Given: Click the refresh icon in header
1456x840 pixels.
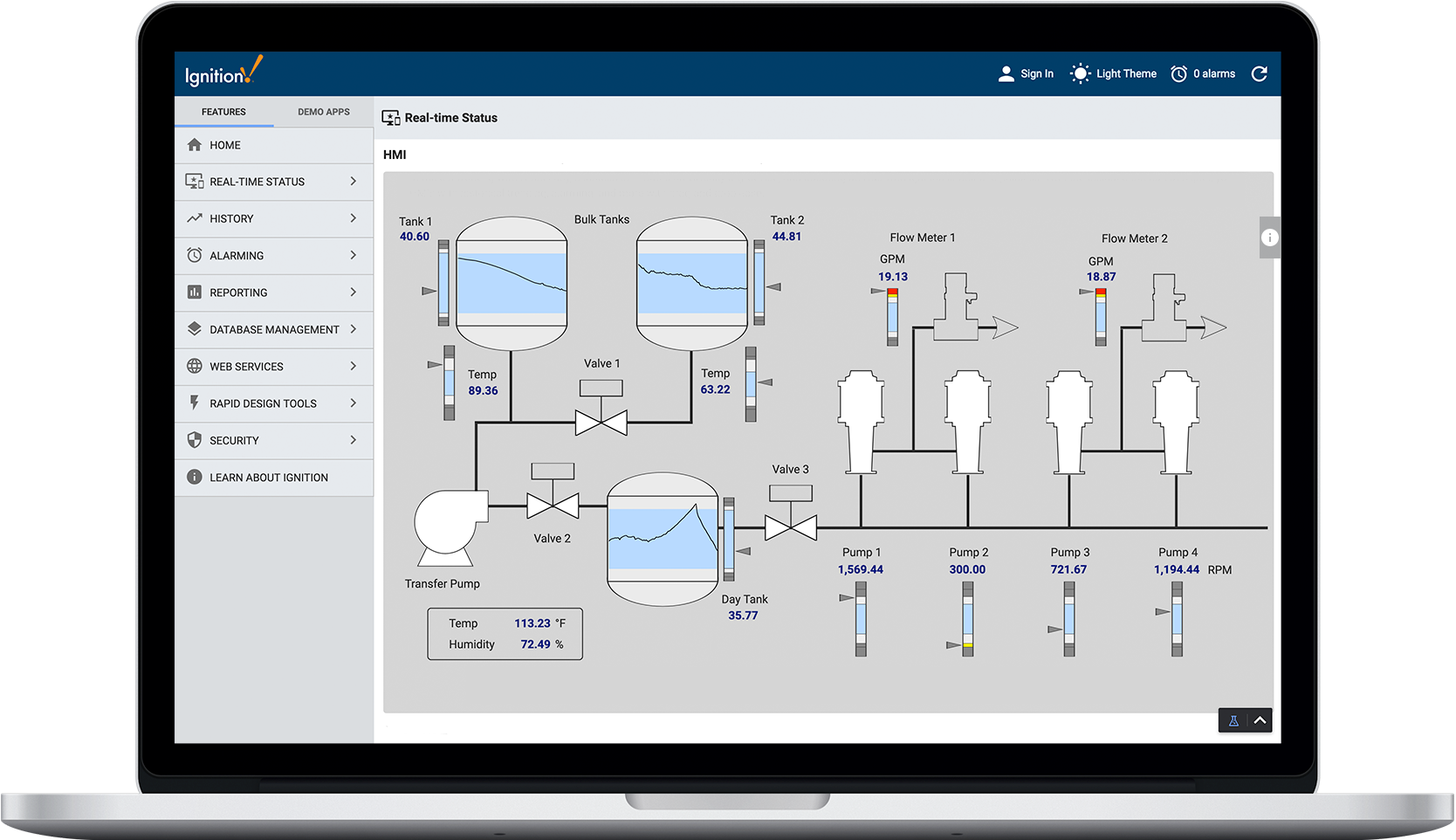Looking at the screenshot, I should [x=1259, y=74].
